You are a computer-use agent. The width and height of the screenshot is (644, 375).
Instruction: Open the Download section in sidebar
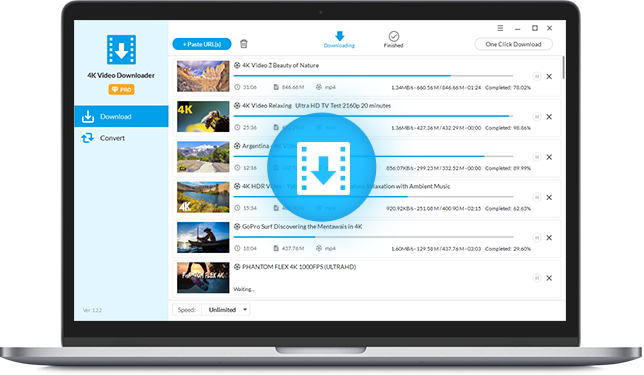121,116
